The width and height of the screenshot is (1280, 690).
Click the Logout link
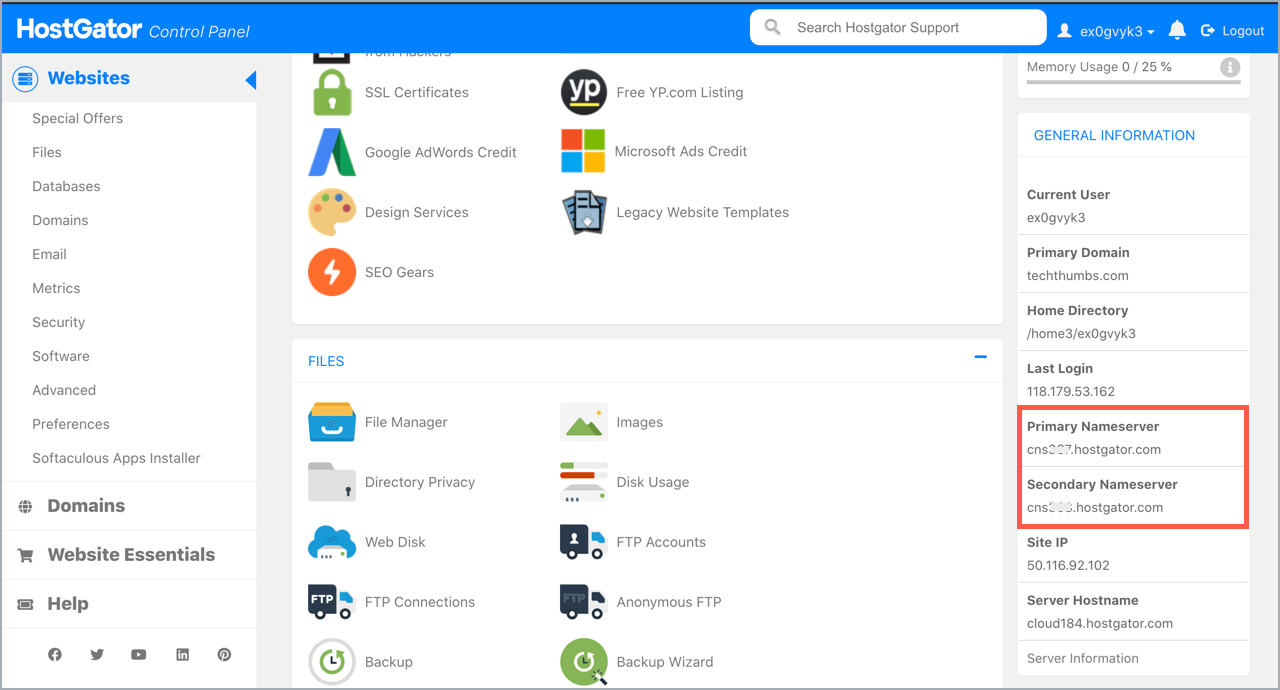click(1233, 31)
